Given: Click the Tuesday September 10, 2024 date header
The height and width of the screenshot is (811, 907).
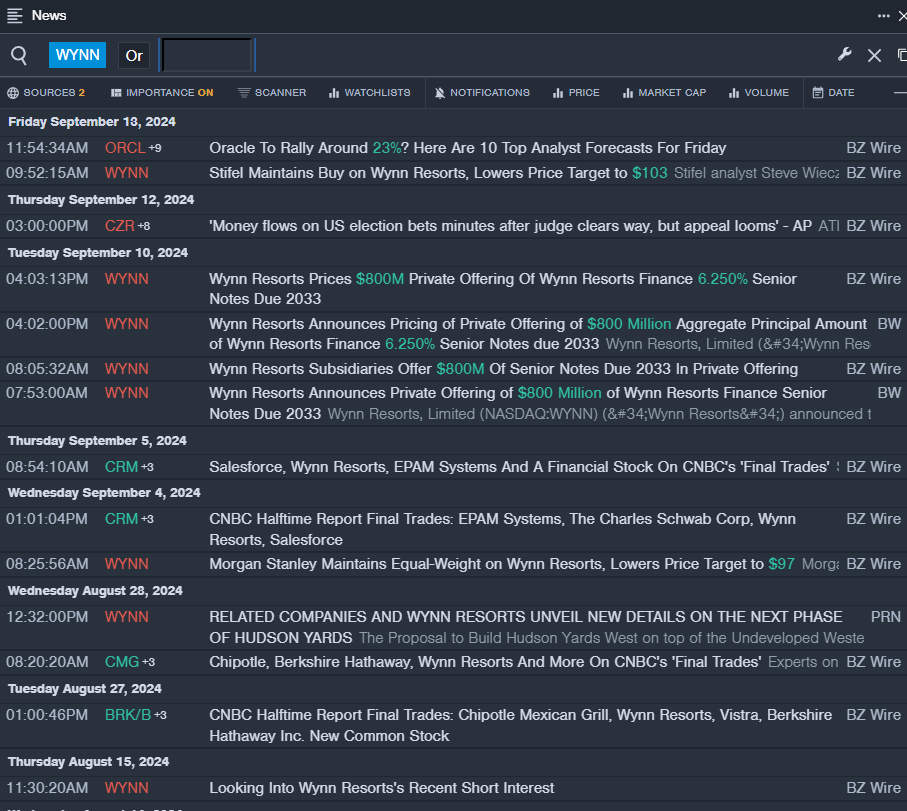Looking at the screenshot, I should click(98, 253).
